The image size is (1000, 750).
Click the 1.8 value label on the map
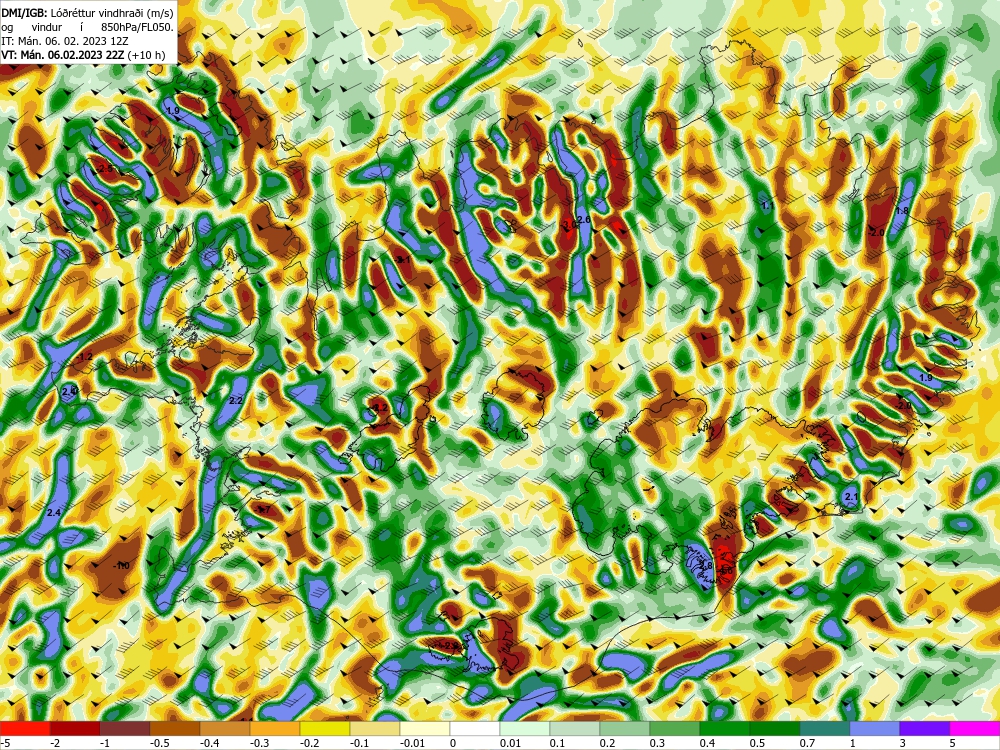coord(902,210)
